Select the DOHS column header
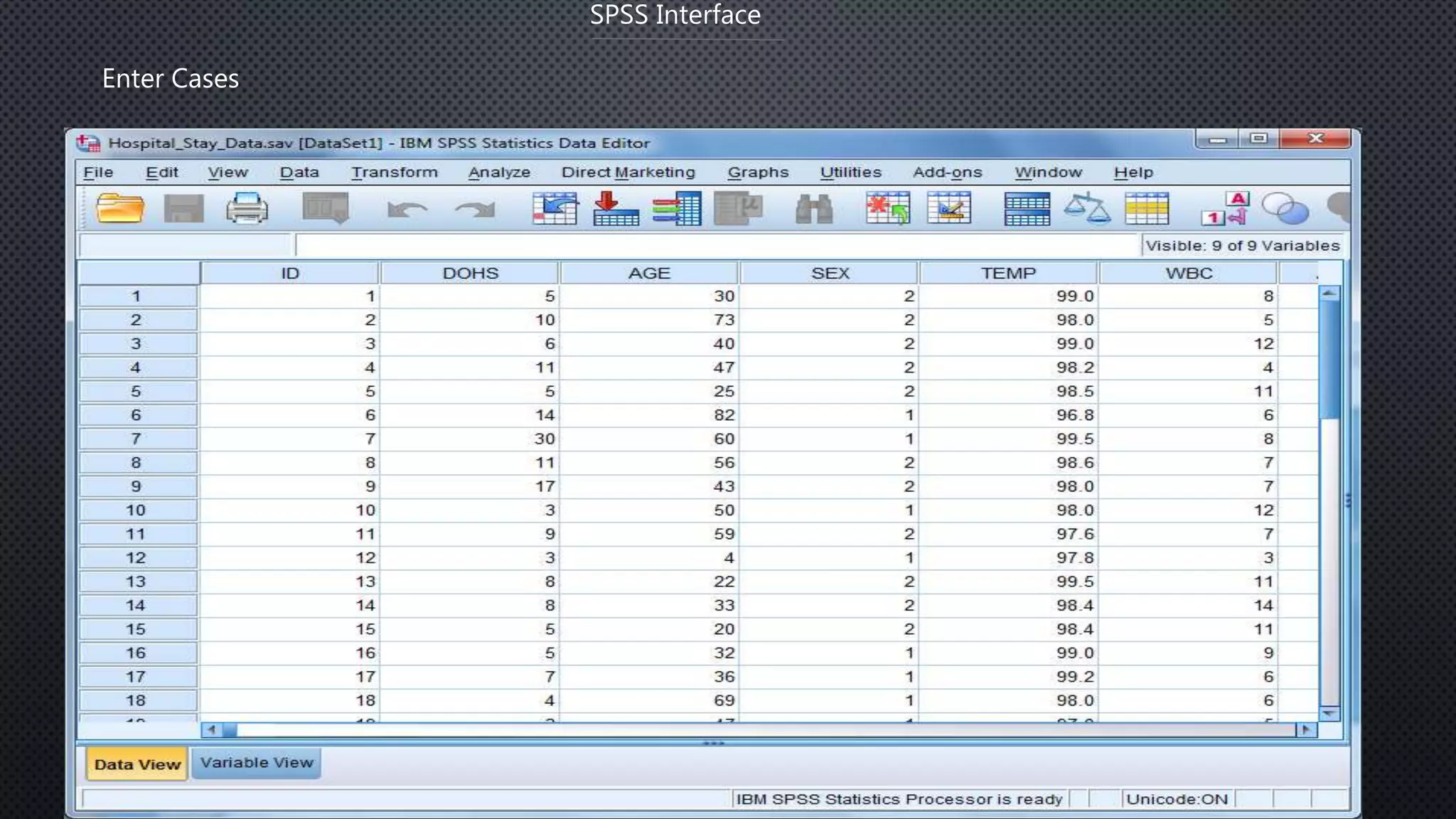1456x819 pixels. 470,273
